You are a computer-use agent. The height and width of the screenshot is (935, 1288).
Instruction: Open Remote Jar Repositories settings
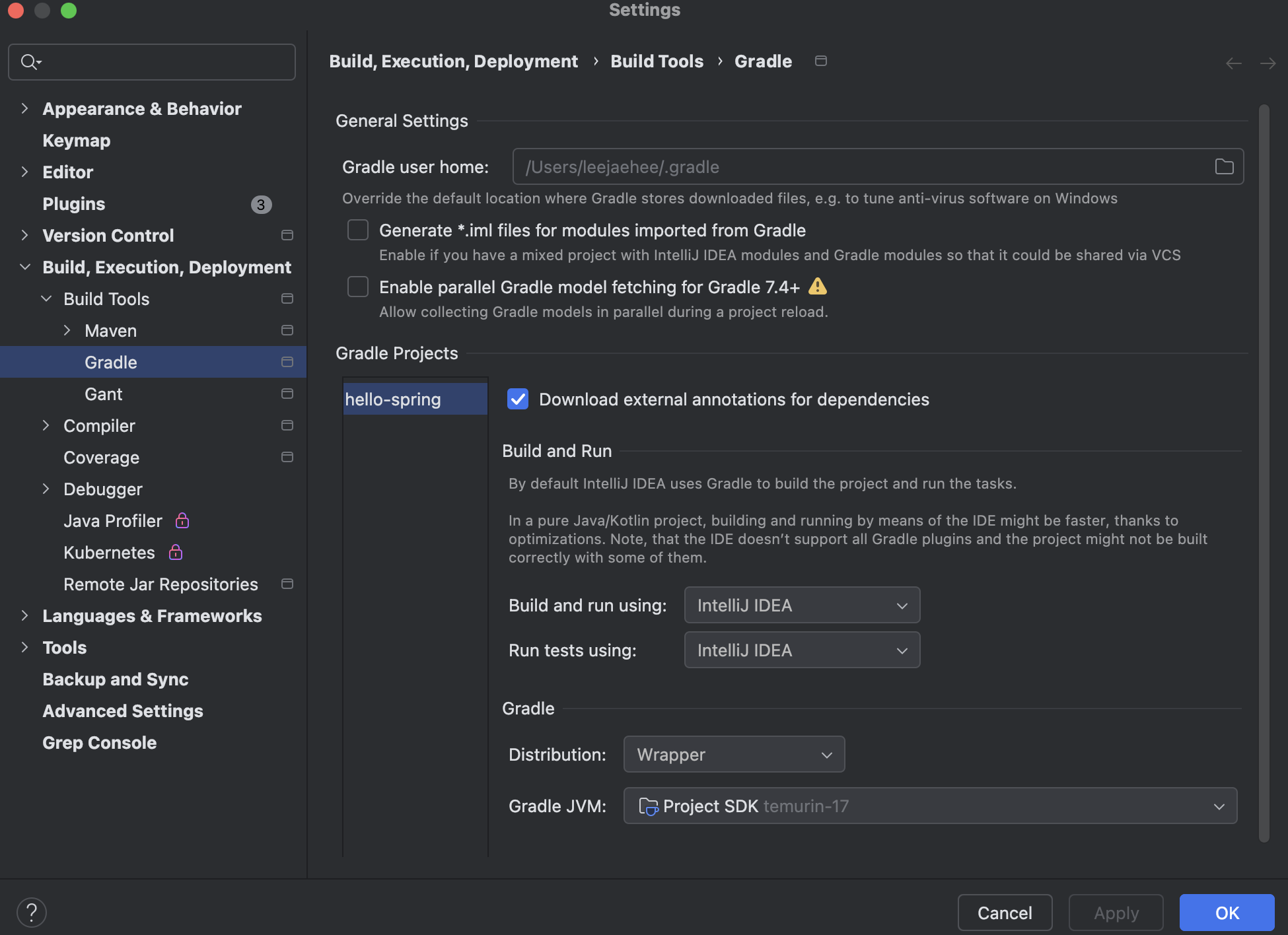161,584
